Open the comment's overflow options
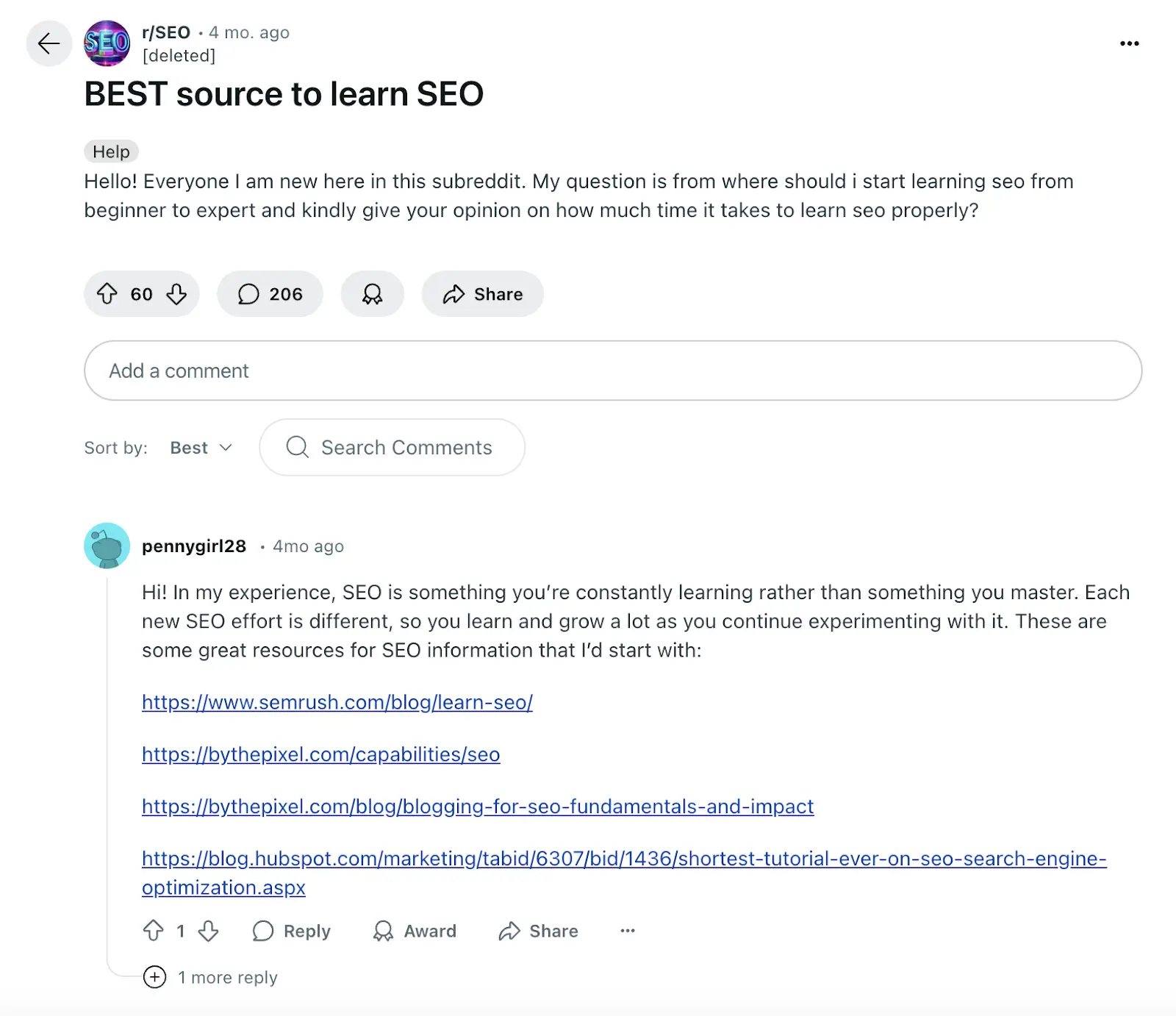The image size is (1176, 1016). (628, 931)
